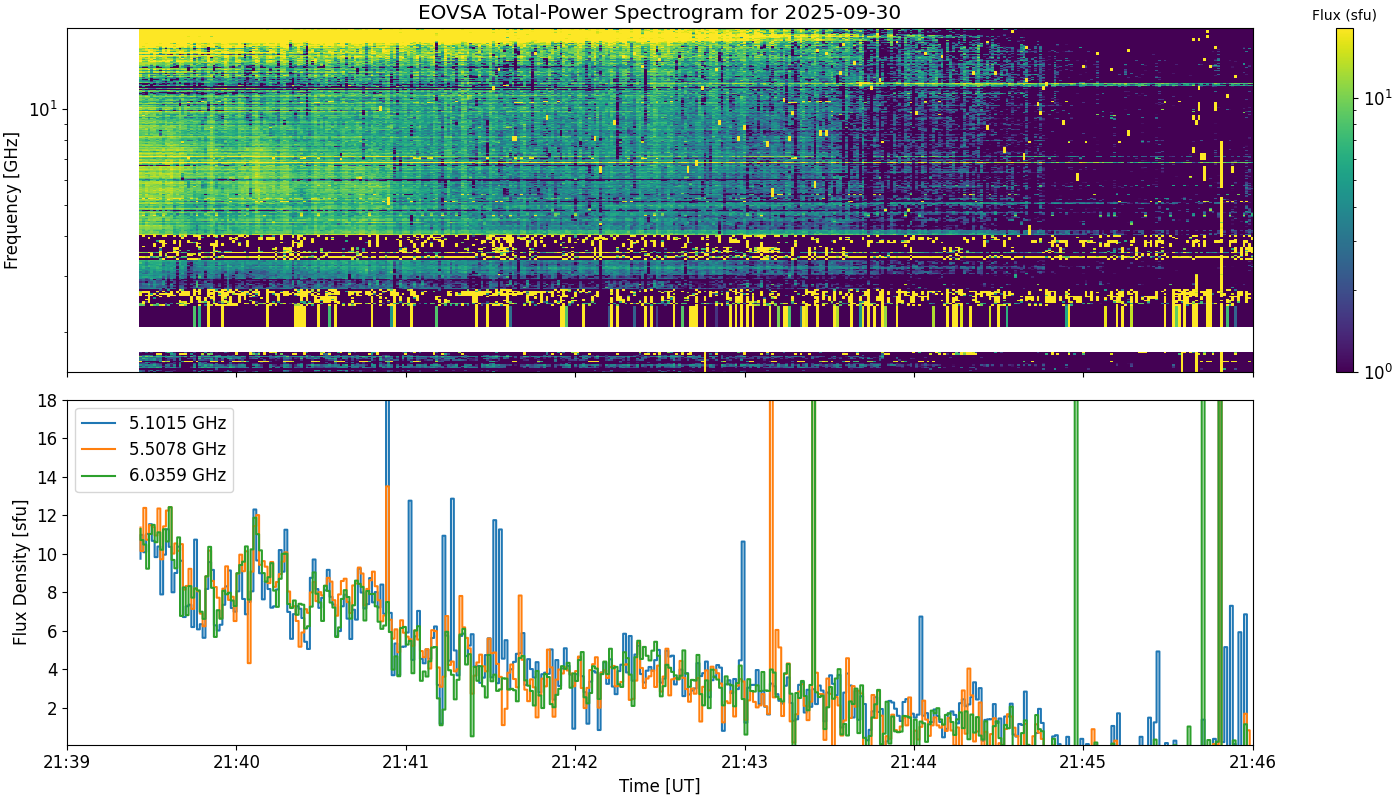Viewport: 1396px width, 797px height.
Task: Click the Flux (sfu) colorbar label
Action: coord(1344,15)
